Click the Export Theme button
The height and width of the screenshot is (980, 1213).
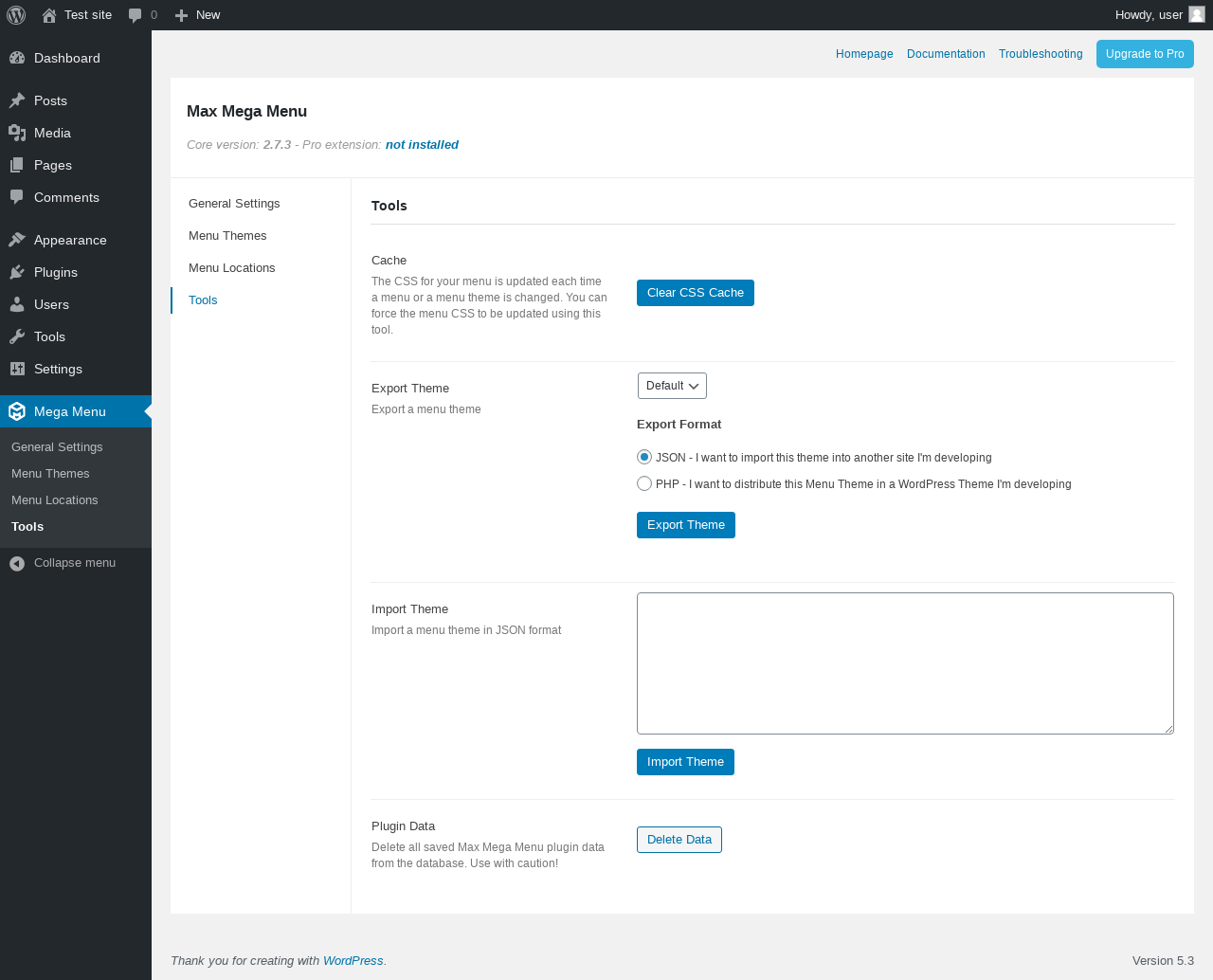click(x=686, y=525)
